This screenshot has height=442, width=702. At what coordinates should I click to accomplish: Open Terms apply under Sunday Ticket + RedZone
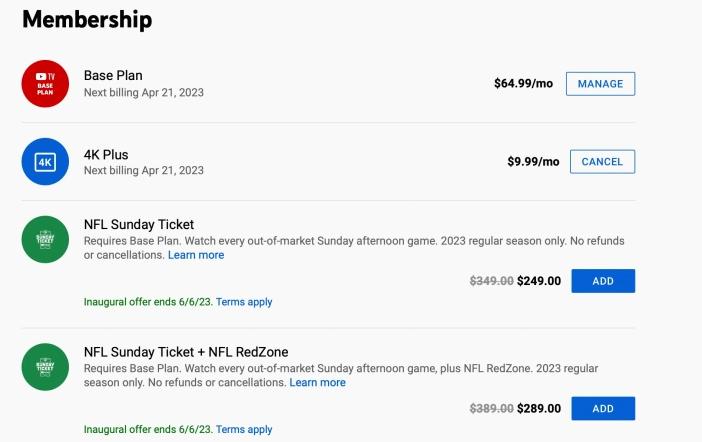244,429
